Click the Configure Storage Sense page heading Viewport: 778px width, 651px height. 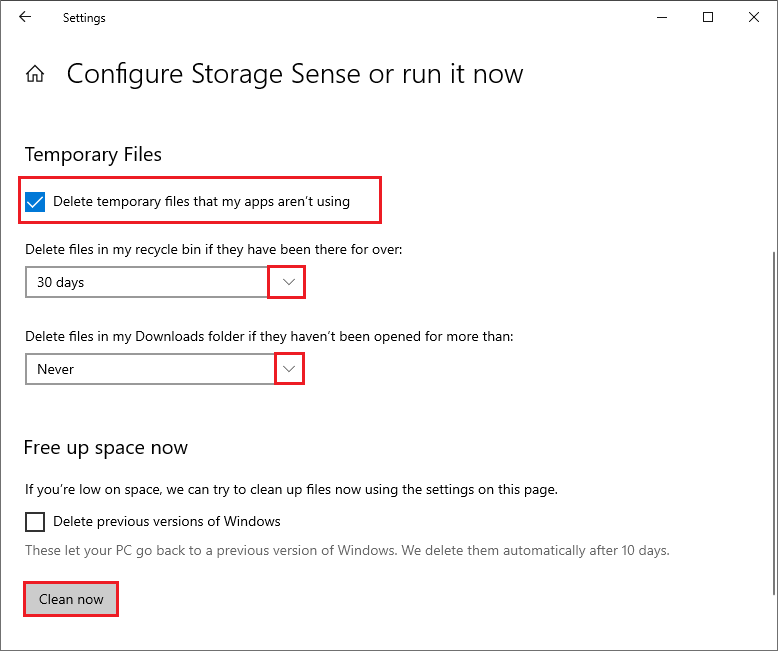coord(295,74)
